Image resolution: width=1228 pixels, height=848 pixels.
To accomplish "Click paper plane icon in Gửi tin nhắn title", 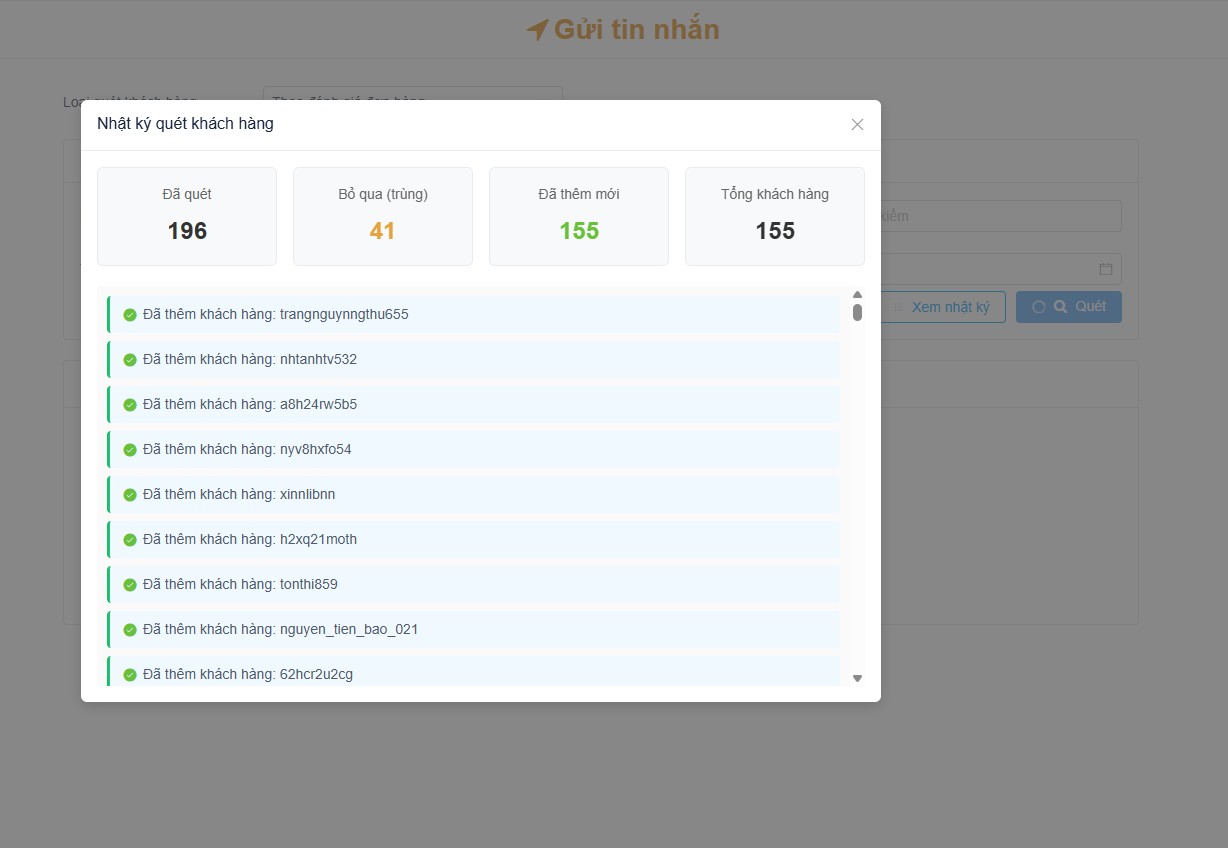I will 537,31.
